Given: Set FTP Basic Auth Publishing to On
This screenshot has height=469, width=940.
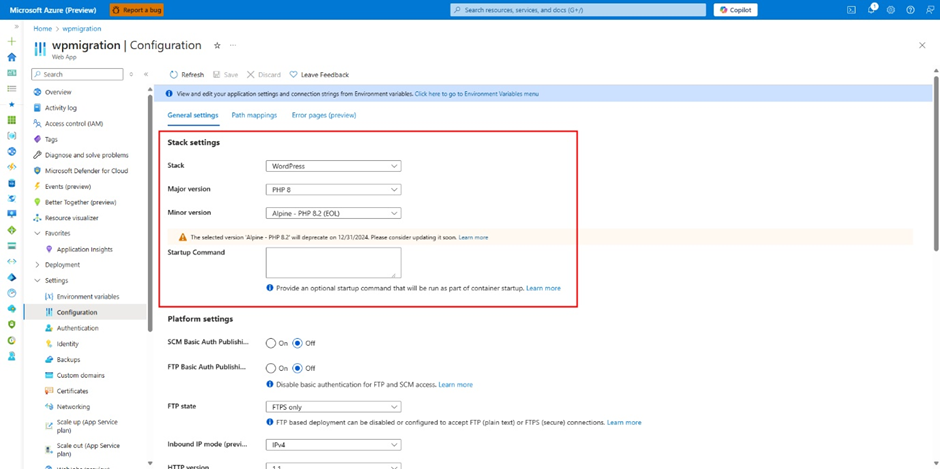Looking at the screenshot, I should [271, 368].
